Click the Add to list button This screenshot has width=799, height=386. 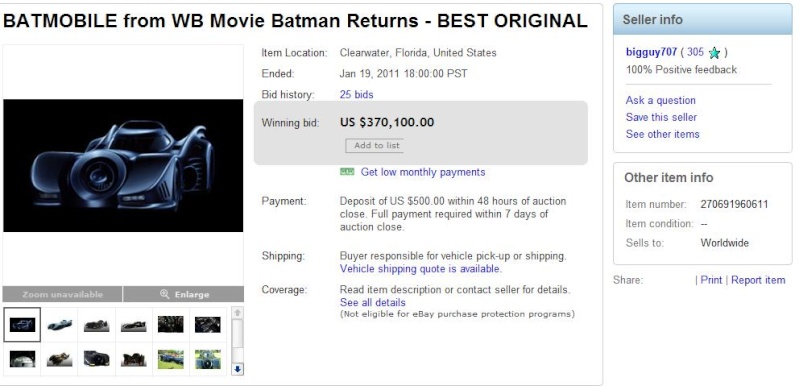point(375,146)
